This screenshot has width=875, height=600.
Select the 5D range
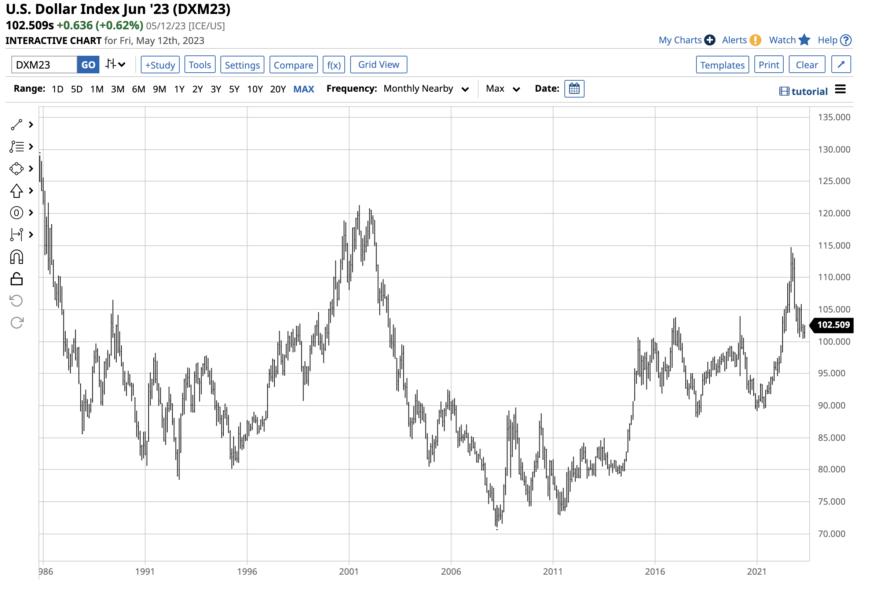pyautogui.click(x=77, y=89)
